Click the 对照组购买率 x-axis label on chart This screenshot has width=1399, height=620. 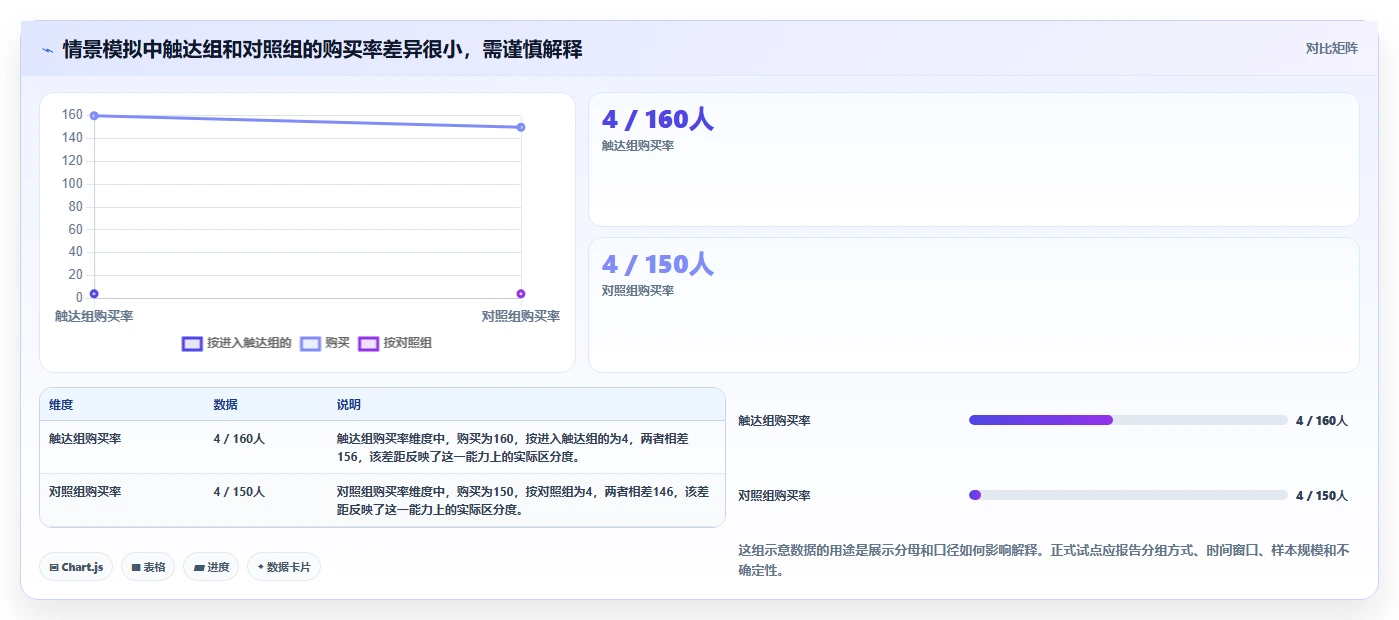tap(520, 316)
